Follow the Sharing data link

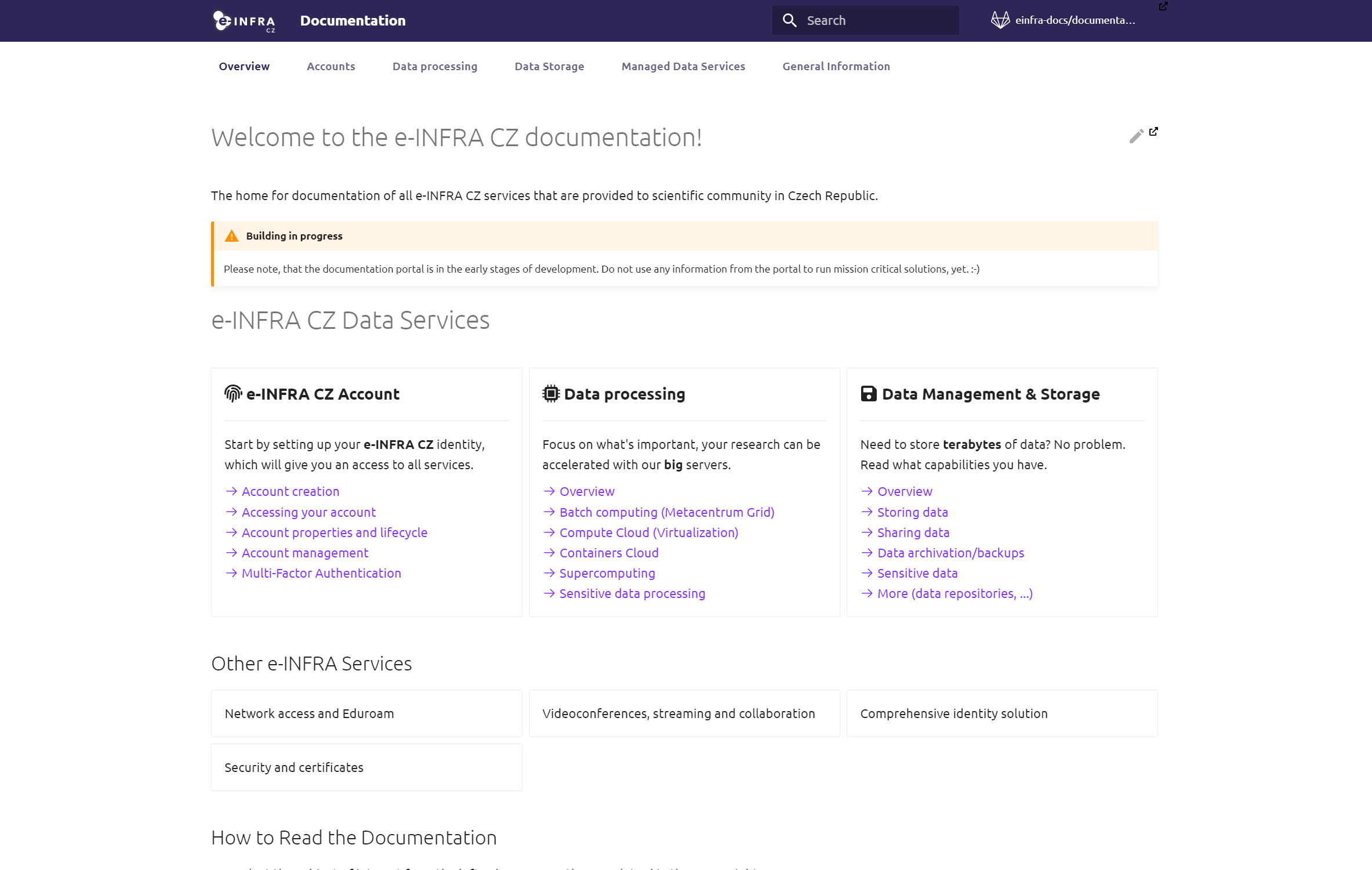tap(913, 532)
